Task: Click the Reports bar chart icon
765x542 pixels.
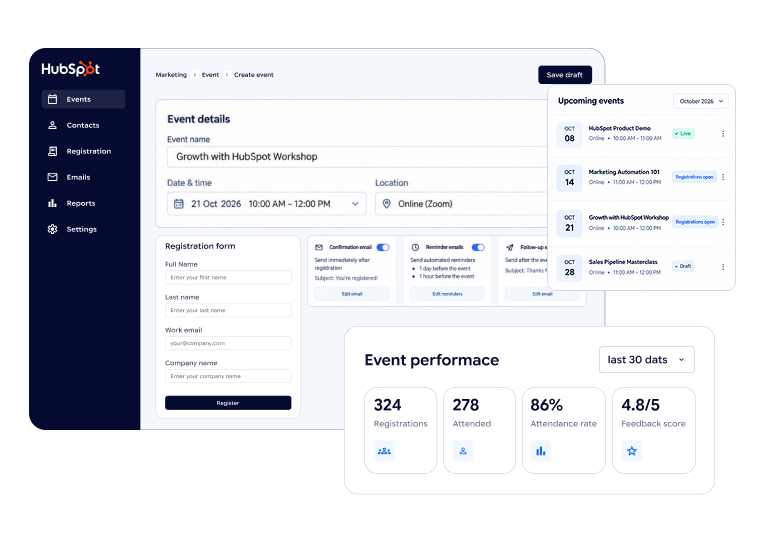Action: click(x=52, y=203)
